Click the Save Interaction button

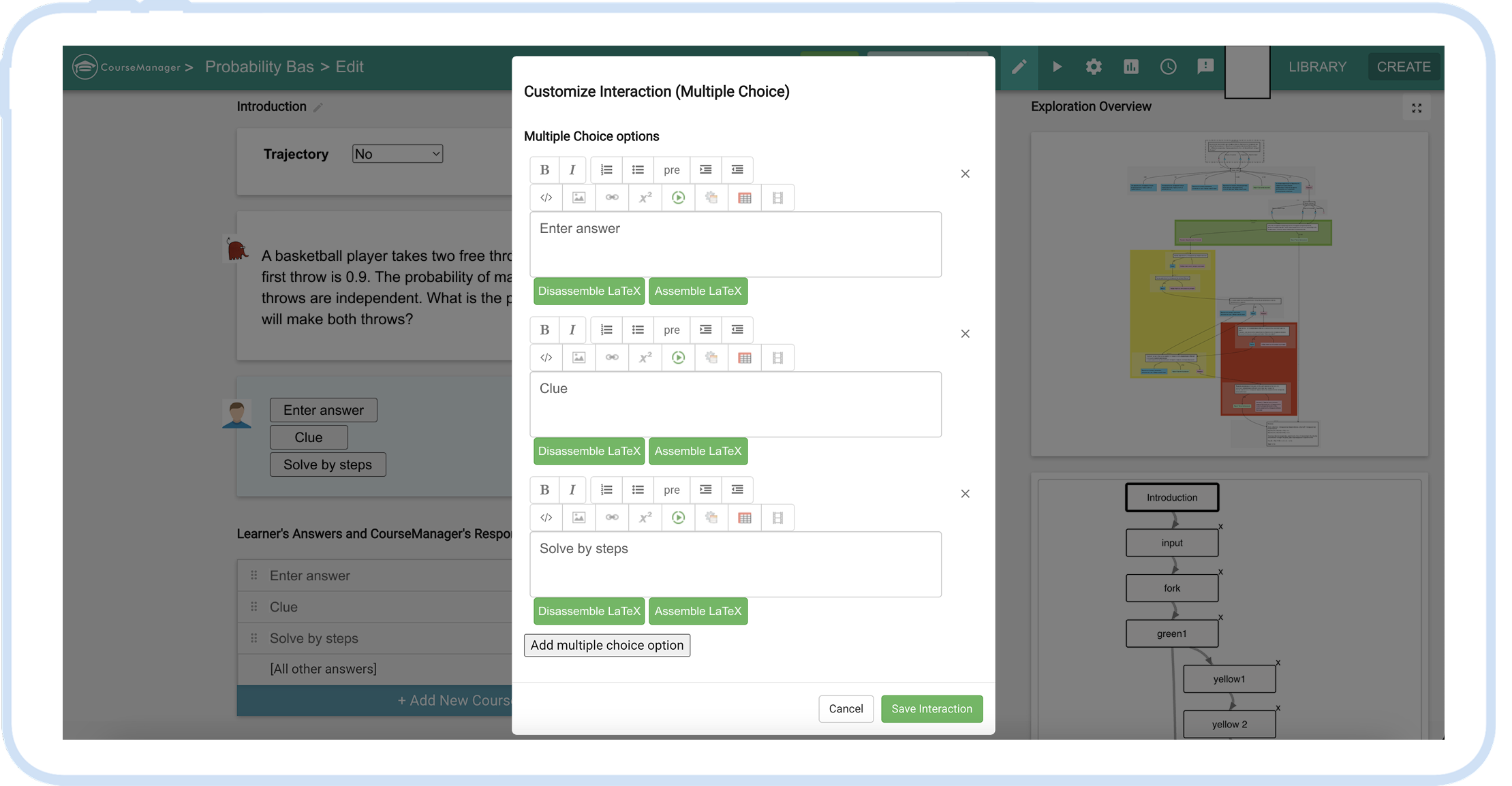(x=931, y=708)
